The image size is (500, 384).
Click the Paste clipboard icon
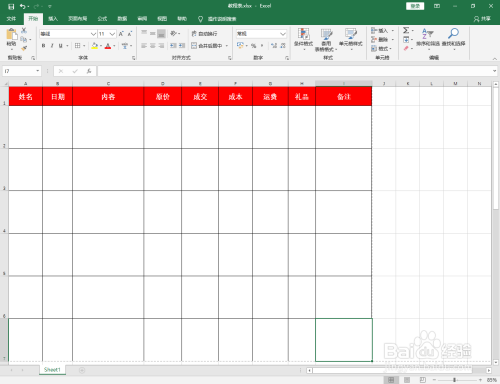click(x=11, y=34)
